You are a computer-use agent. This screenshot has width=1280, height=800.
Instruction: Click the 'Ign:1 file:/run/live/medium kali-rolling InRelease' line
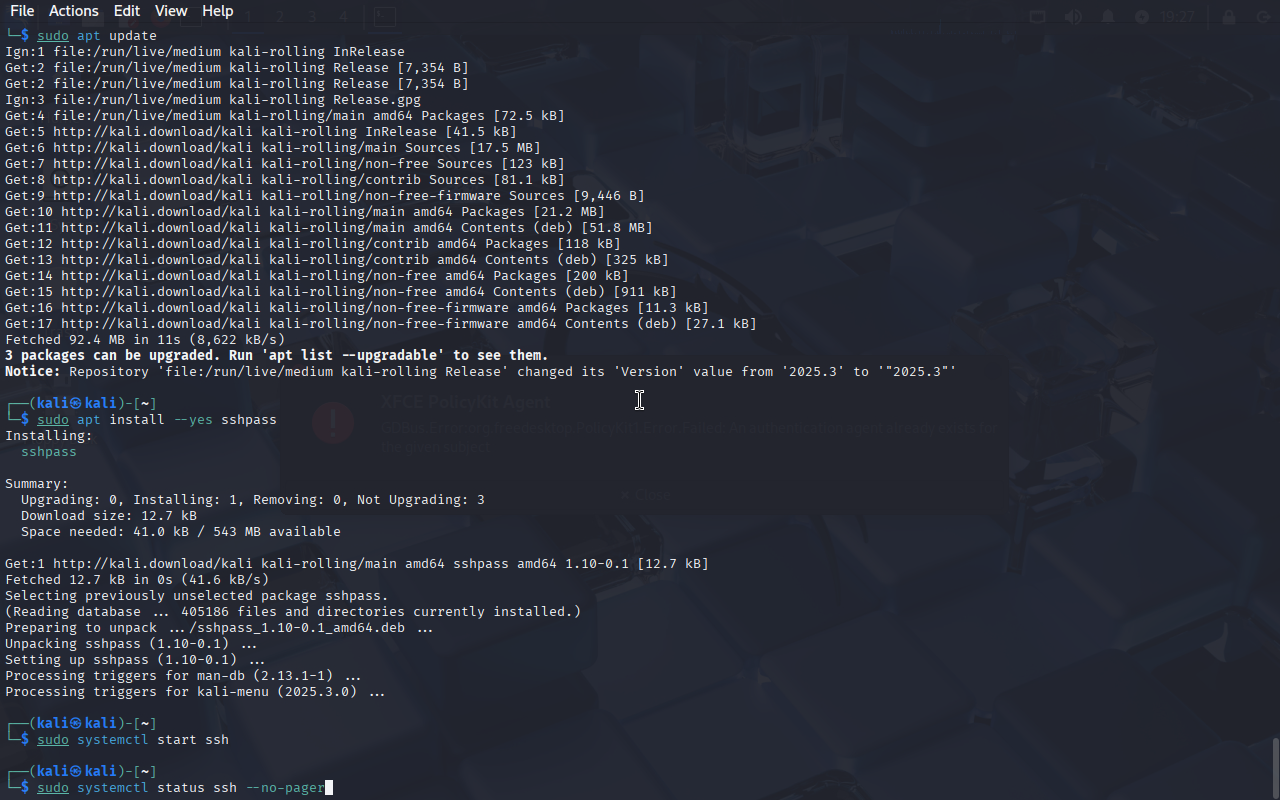pos(205,52)
